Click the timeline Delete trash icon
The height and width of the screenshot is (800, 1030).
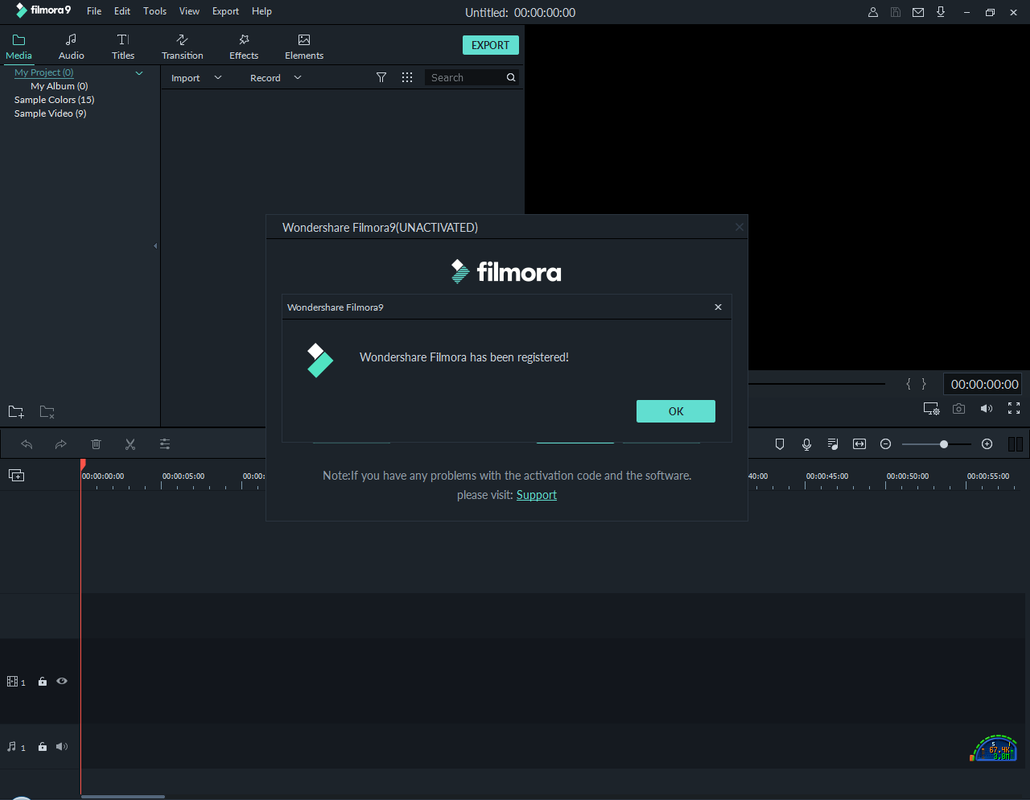coord(96,444)
